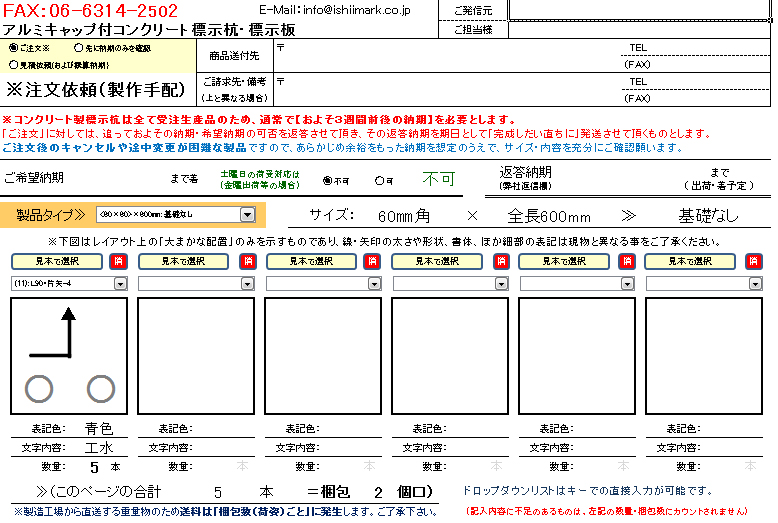Click the red 消 clear button for first column
This screenshot has width=778, height=523.
click(x=120, y=261)
